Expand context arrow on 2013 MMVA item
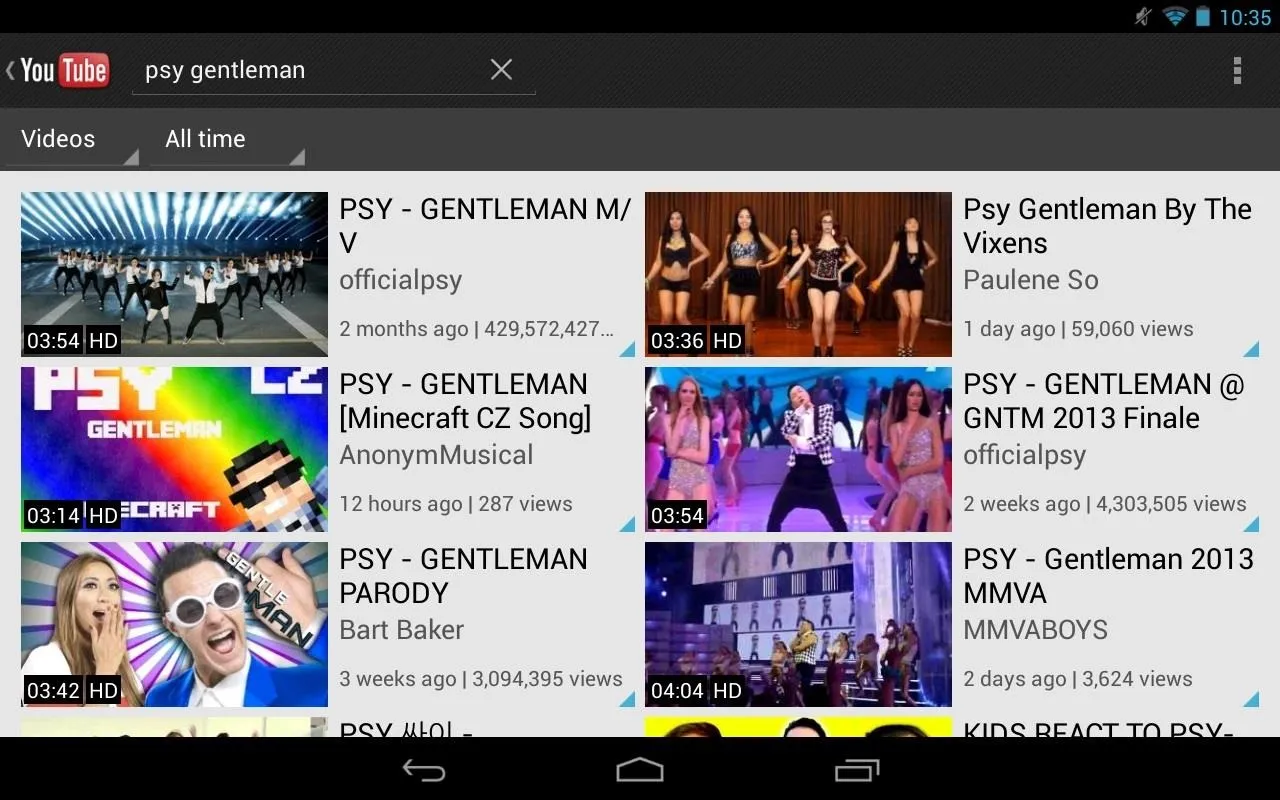The image size is (1280, 800). coord(1251,699)
